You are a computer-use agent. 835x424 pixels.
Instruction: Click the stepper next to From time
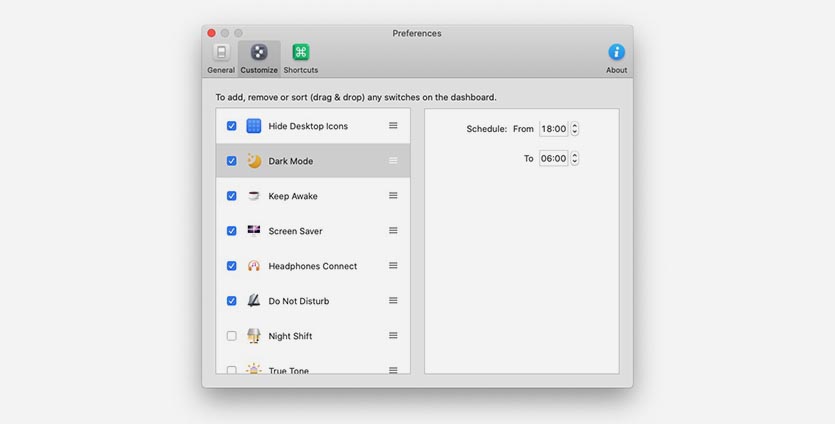575,129
